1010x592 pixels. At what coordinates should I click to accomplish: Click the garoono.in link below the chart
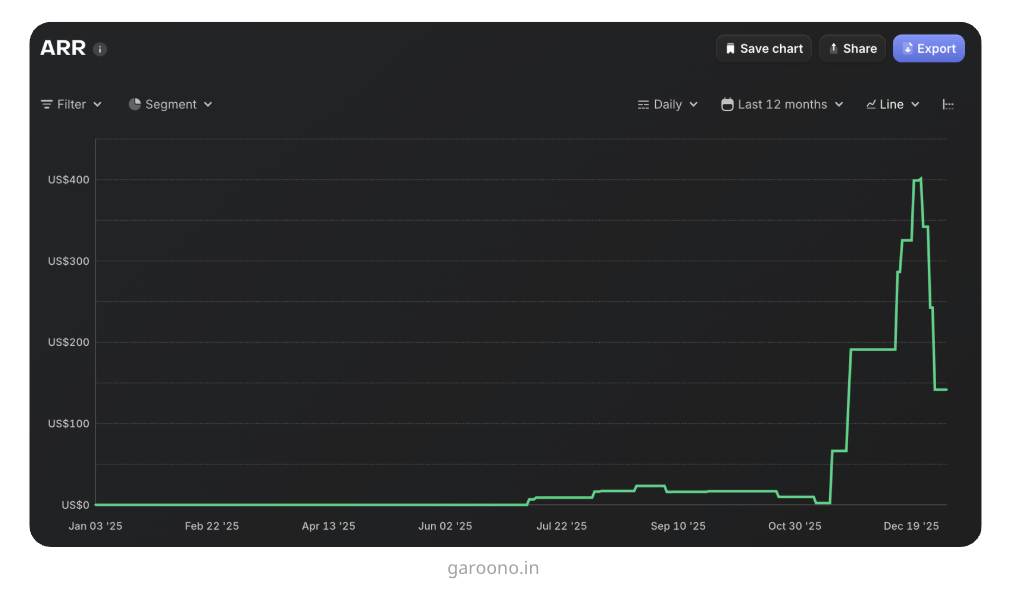[x=493, y=569]
